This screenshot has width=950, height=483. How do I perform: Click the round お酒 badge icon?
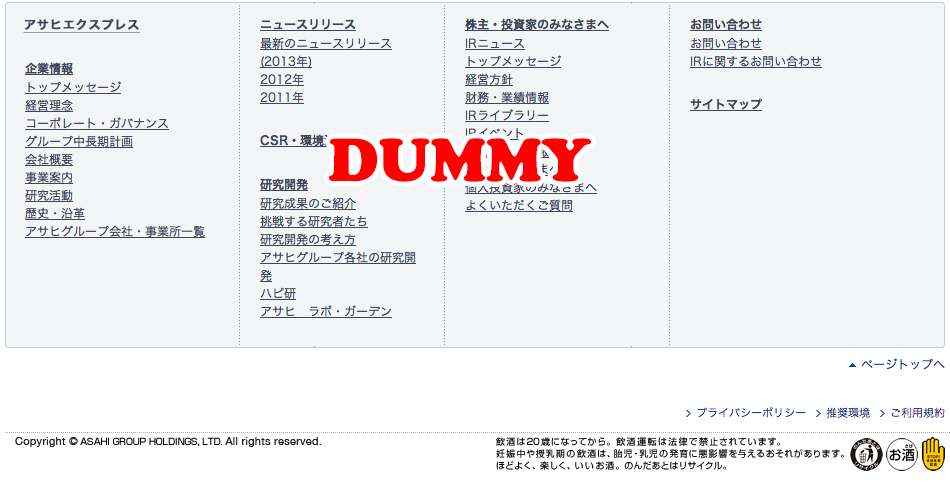tap(901, 454)
